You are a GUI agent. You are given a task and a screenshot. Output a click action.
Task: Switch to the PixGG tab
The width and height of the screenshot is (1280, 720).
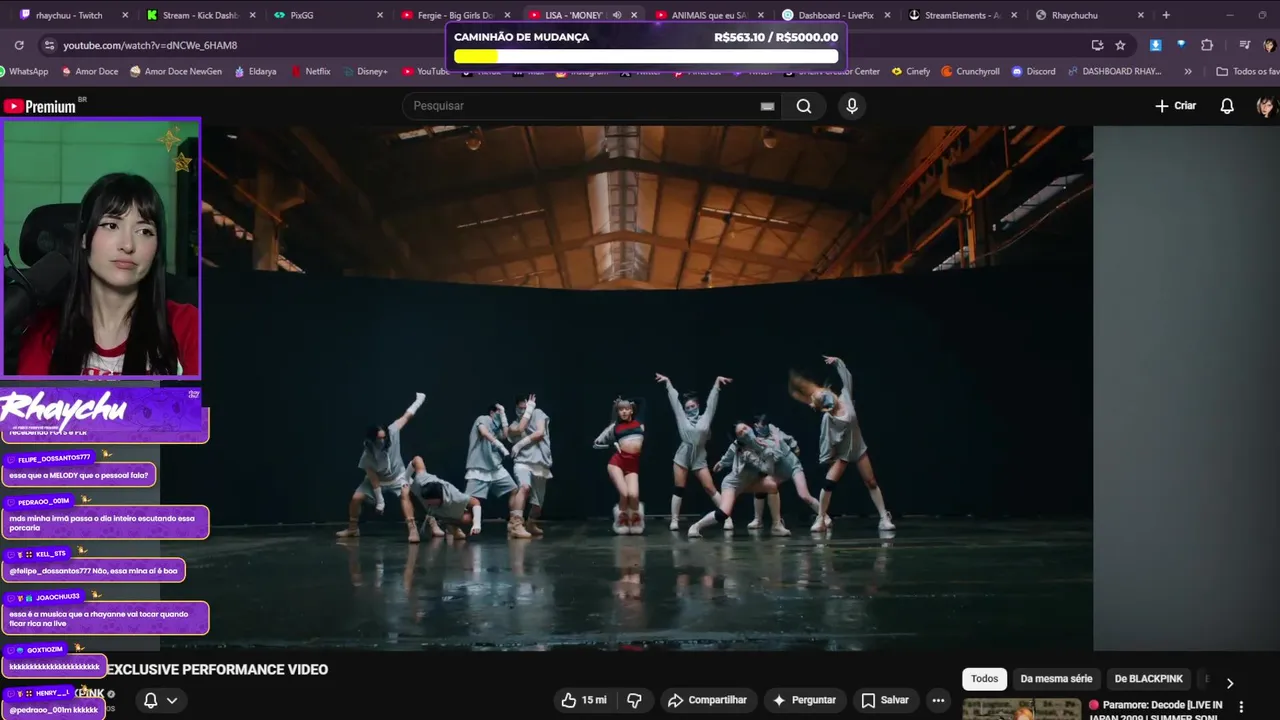pyautogui.click(x=328, y=15)
